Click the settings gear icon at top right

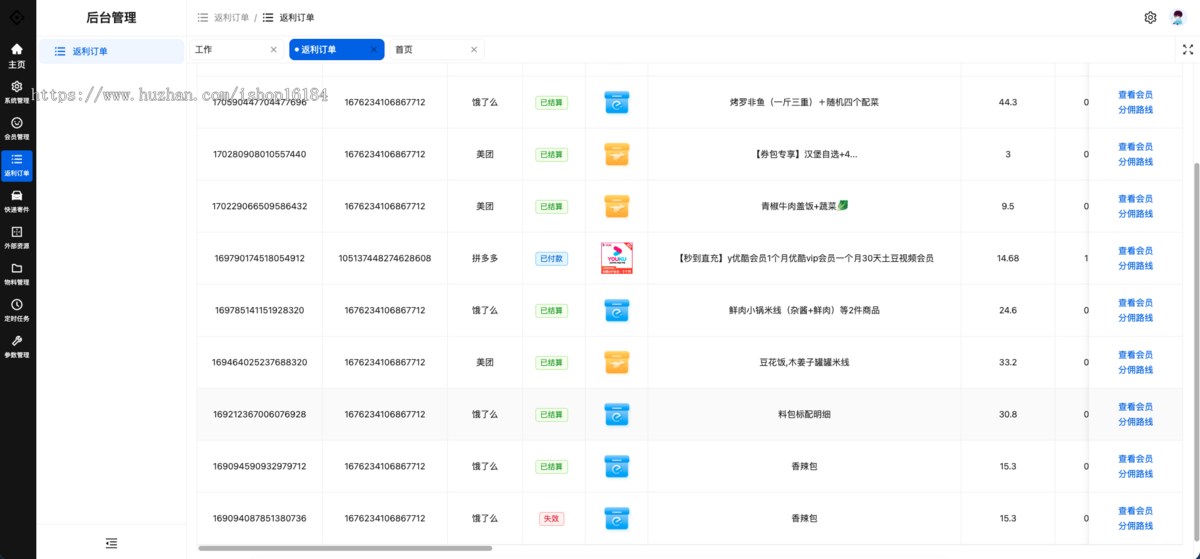coord(1150,18)
